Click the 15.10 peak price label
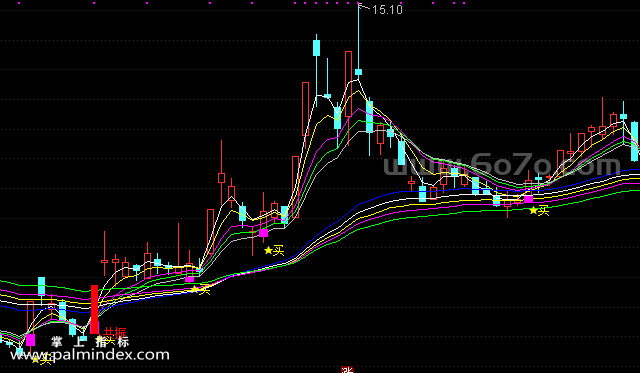The width and height of the screenshot is (640, 373). (x=387, y=10)
